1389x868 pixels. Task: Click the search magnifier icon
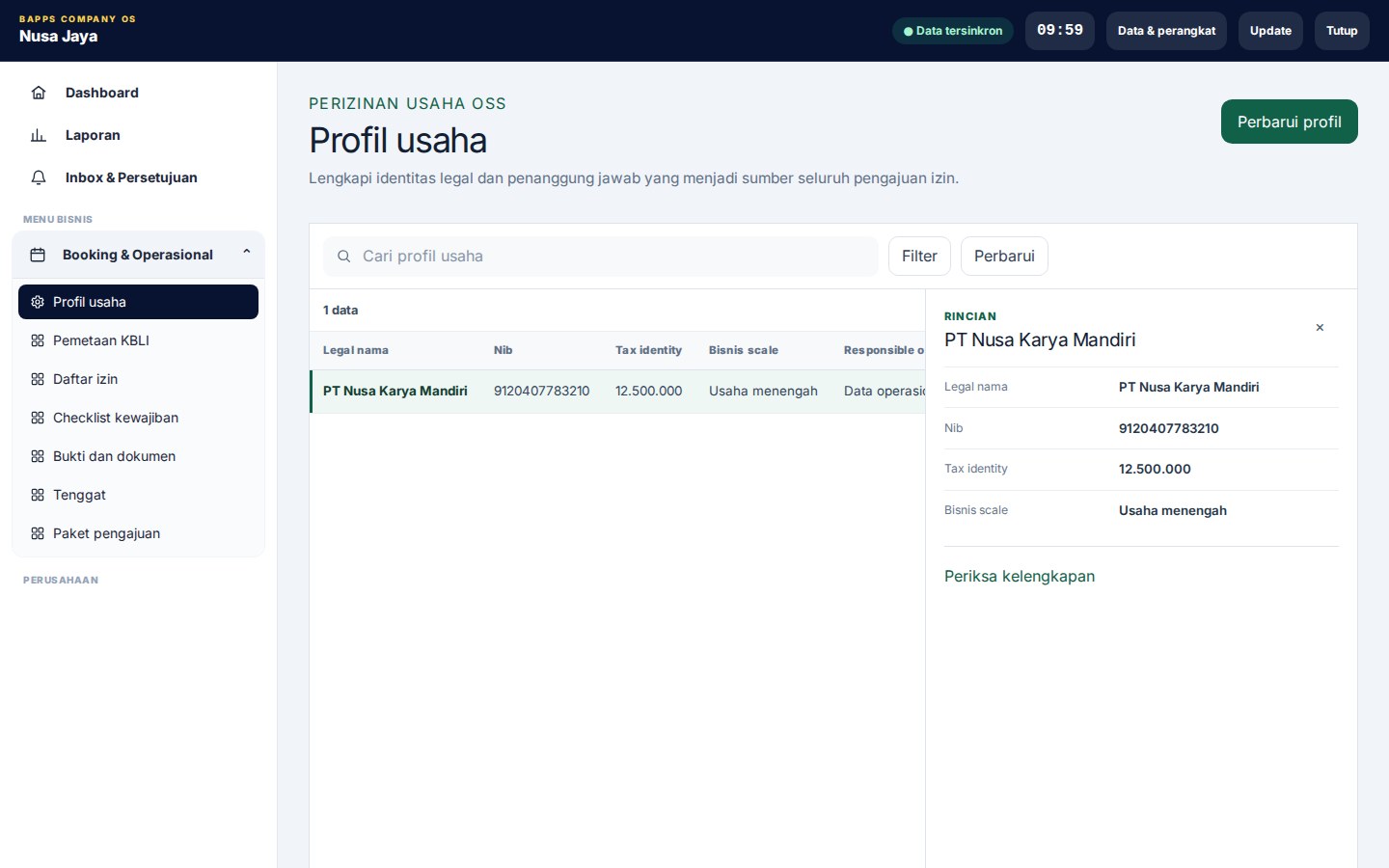[343, 257]
